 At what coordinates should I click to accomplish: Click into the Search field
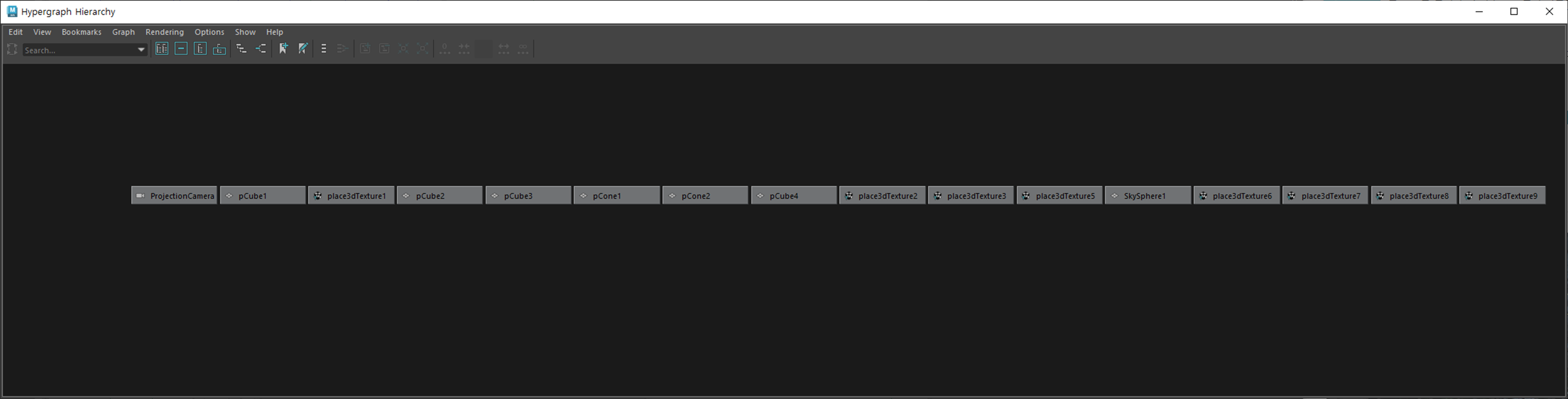pos(79,50)
